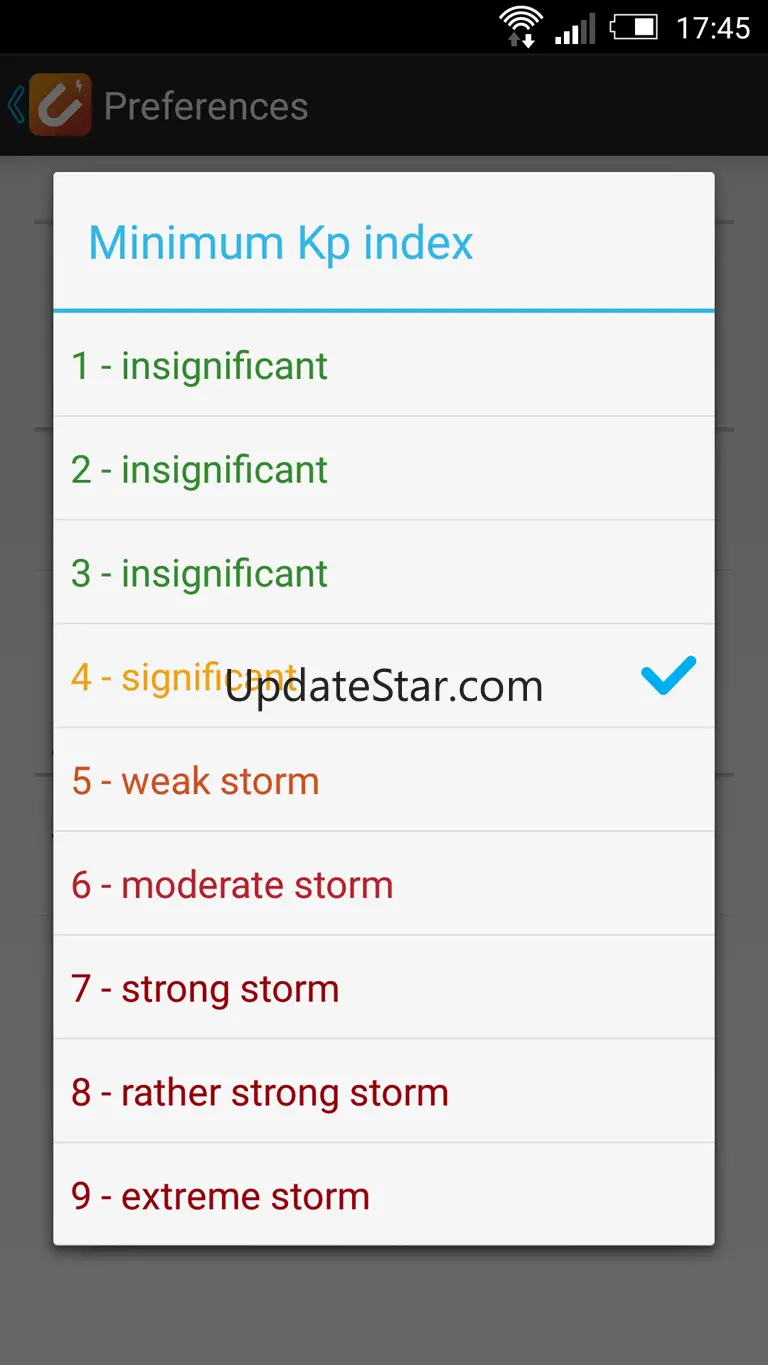Dismiss dialog by tapping dimmed area below list

pyautogui.click(x=384, y=1305)
